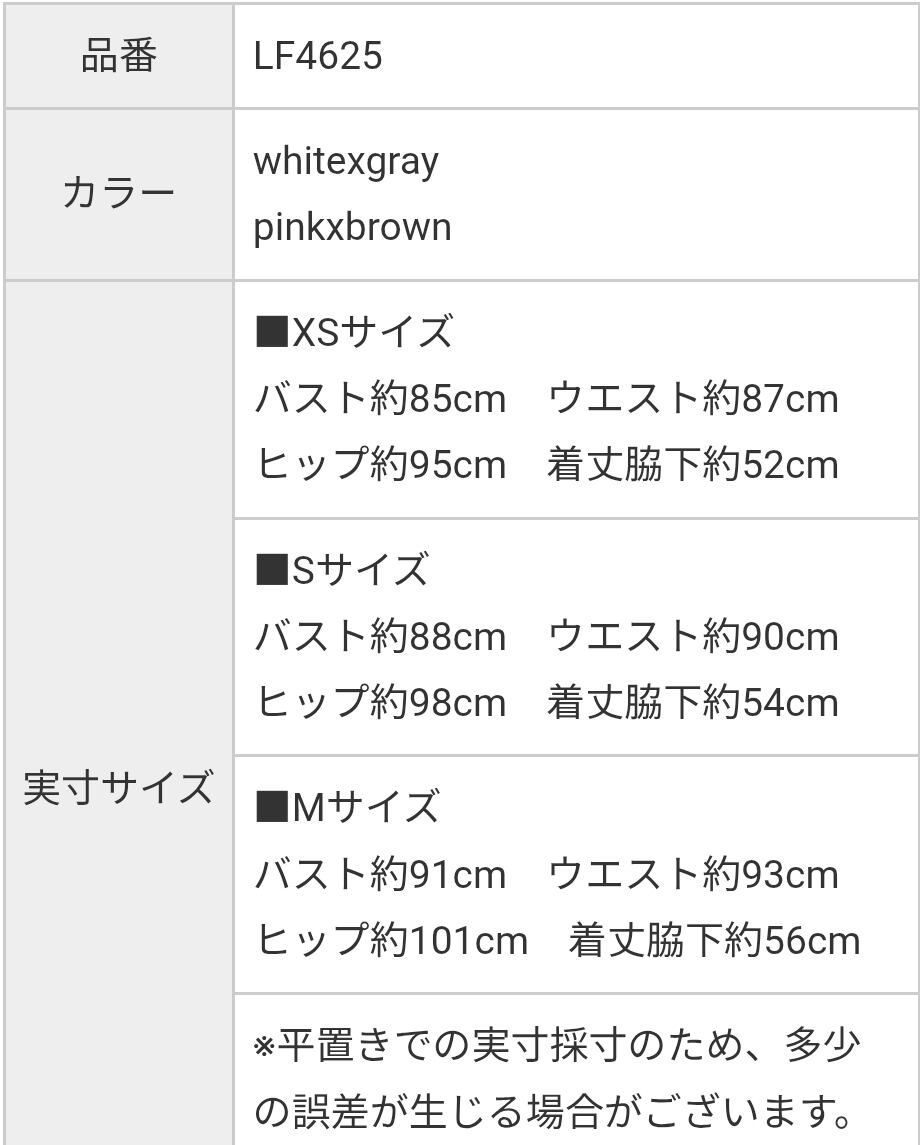
Task: Click the カラー header cell
Action: (118, 193)
